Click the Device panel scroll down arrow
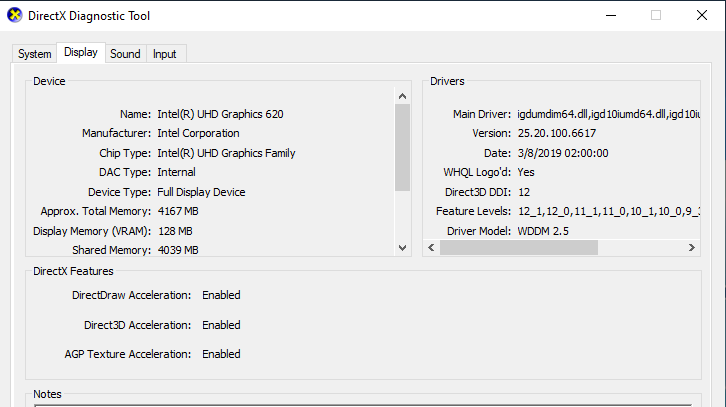The width and height of the screenshot is (726, 407). 403,247
